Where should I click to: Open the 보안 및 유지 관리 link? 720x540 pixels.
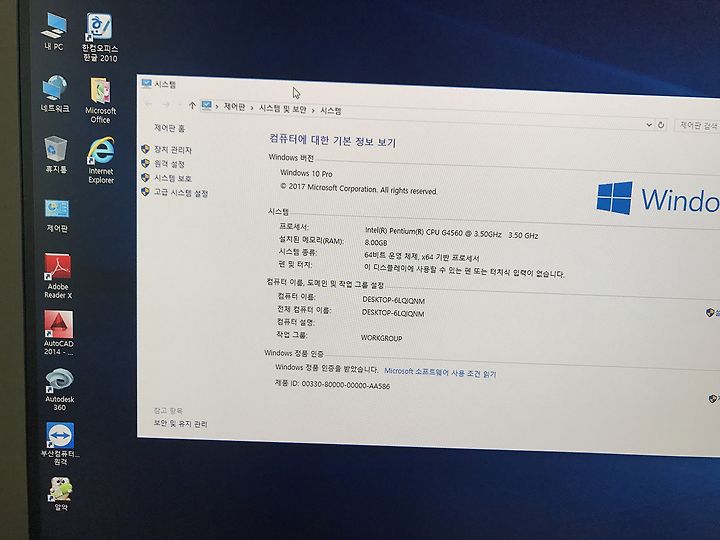point(180,424)
